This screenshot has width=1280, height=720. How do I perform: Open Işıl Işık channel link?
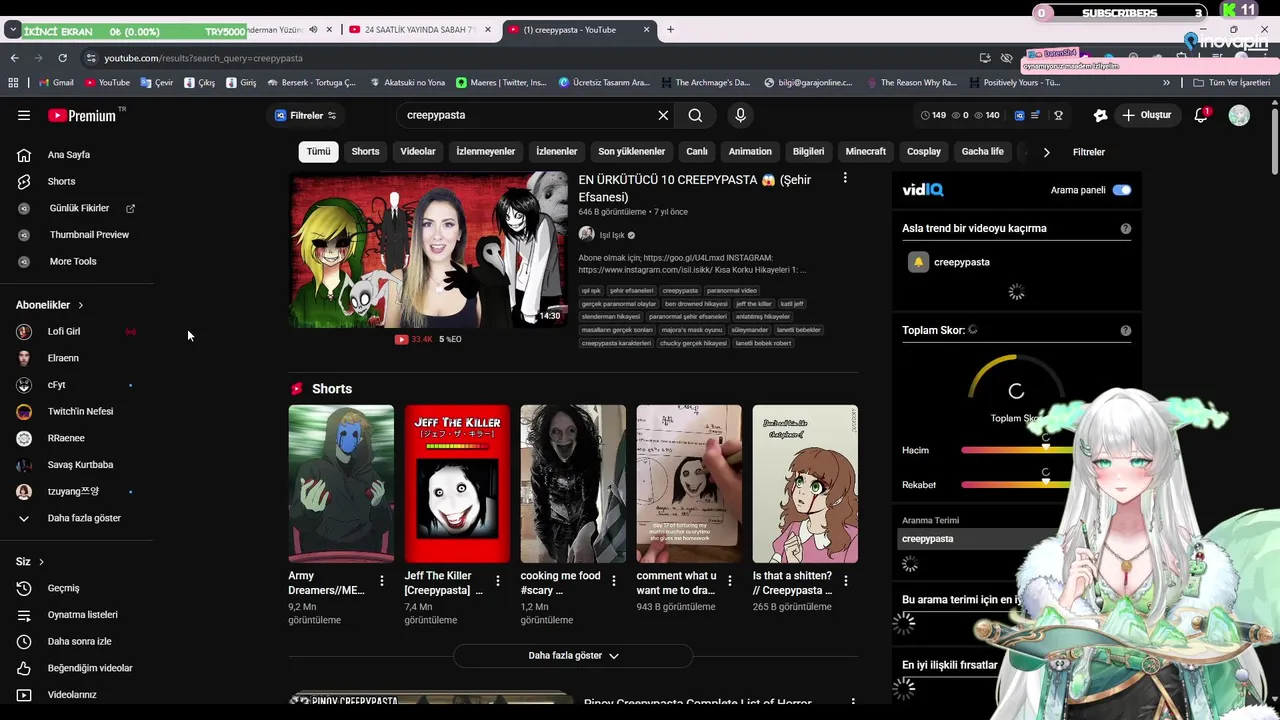(x=611, y=235)
